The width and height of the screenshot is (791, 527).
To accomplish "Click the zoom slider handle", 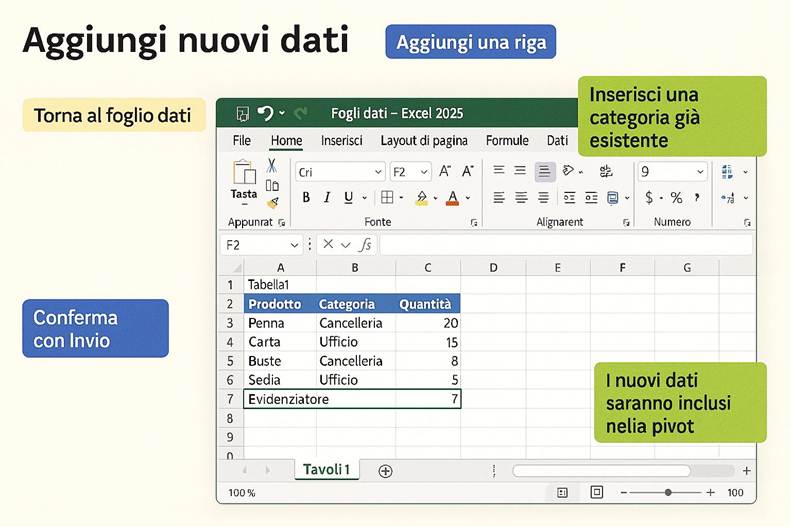I will coord(668,492).
